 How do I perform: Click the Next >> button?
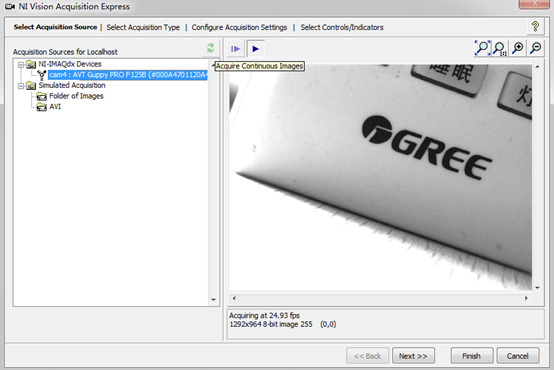pos(413,356)
